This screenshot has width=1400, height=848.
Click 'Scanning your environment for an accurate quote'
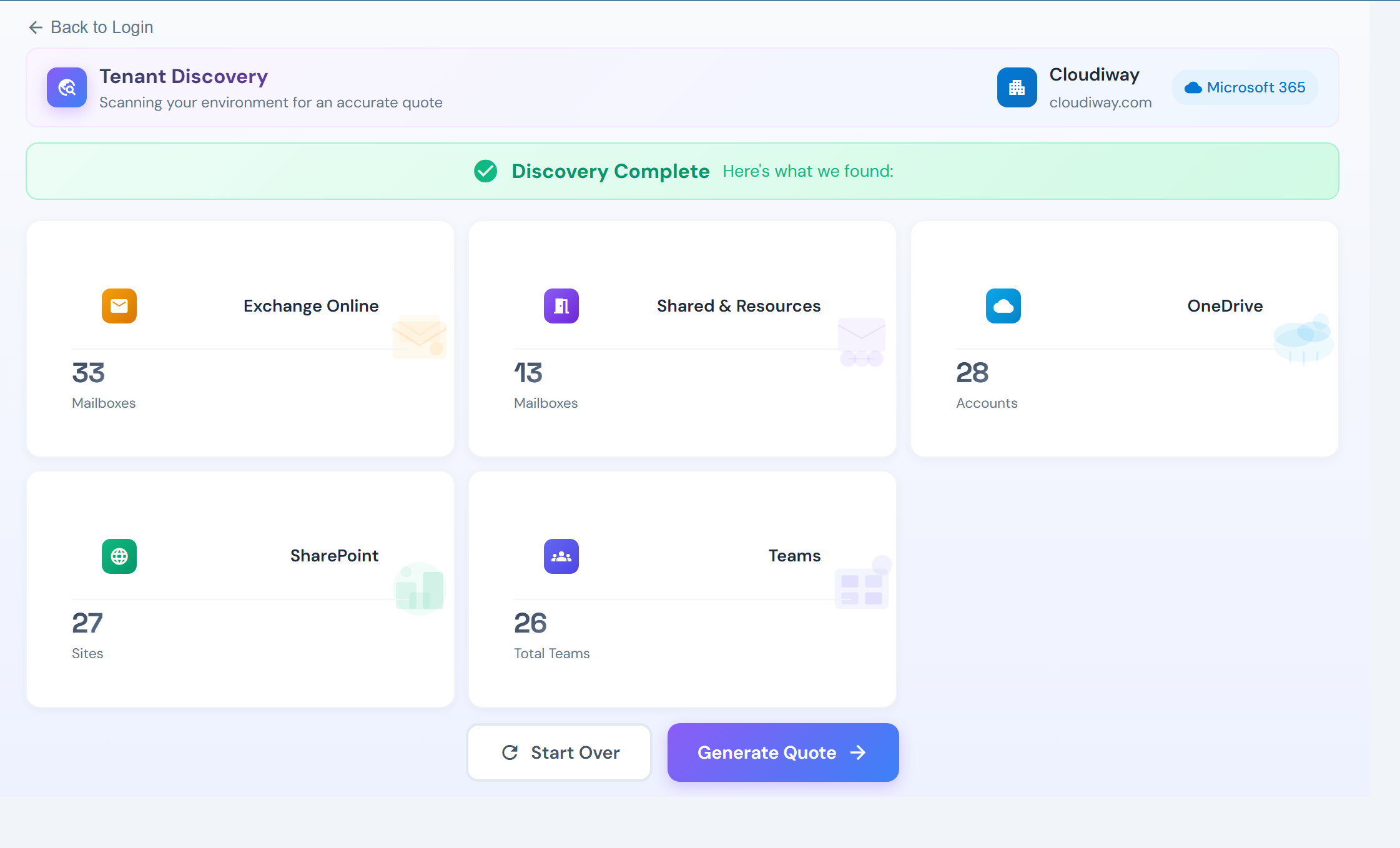click(271, 102)
